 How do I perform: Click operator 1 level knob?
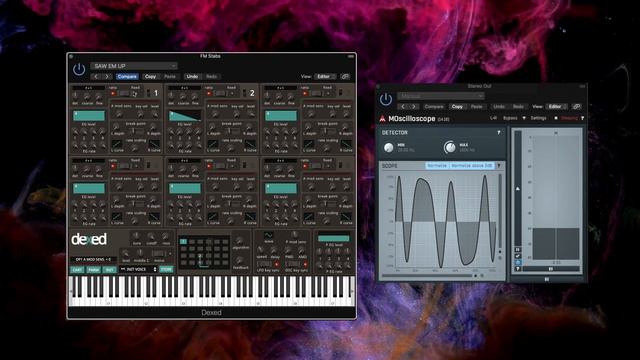(x=155, y=113)
